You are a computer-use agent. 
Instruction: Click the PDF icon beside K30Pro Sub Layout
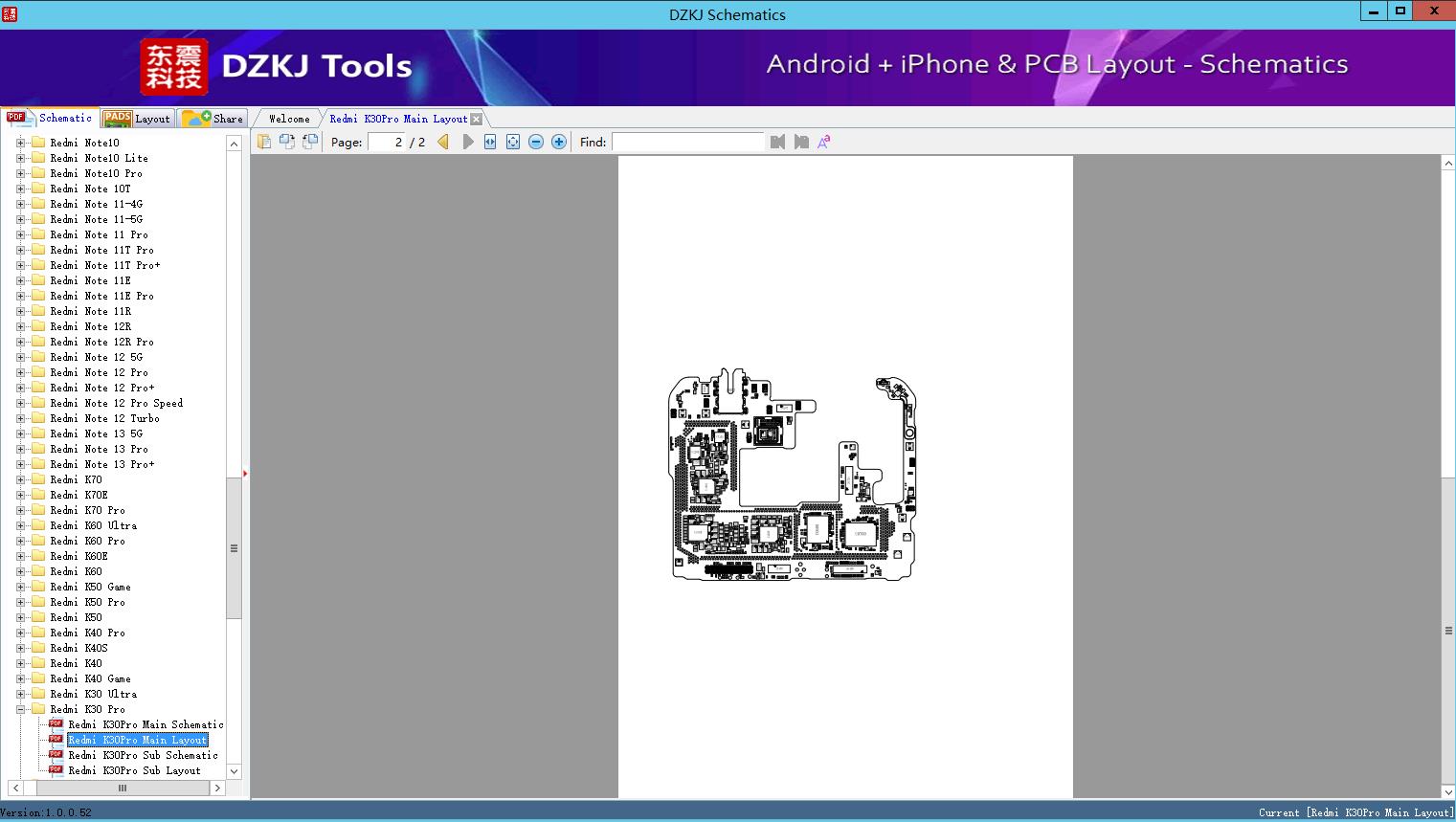coord(56,769)
